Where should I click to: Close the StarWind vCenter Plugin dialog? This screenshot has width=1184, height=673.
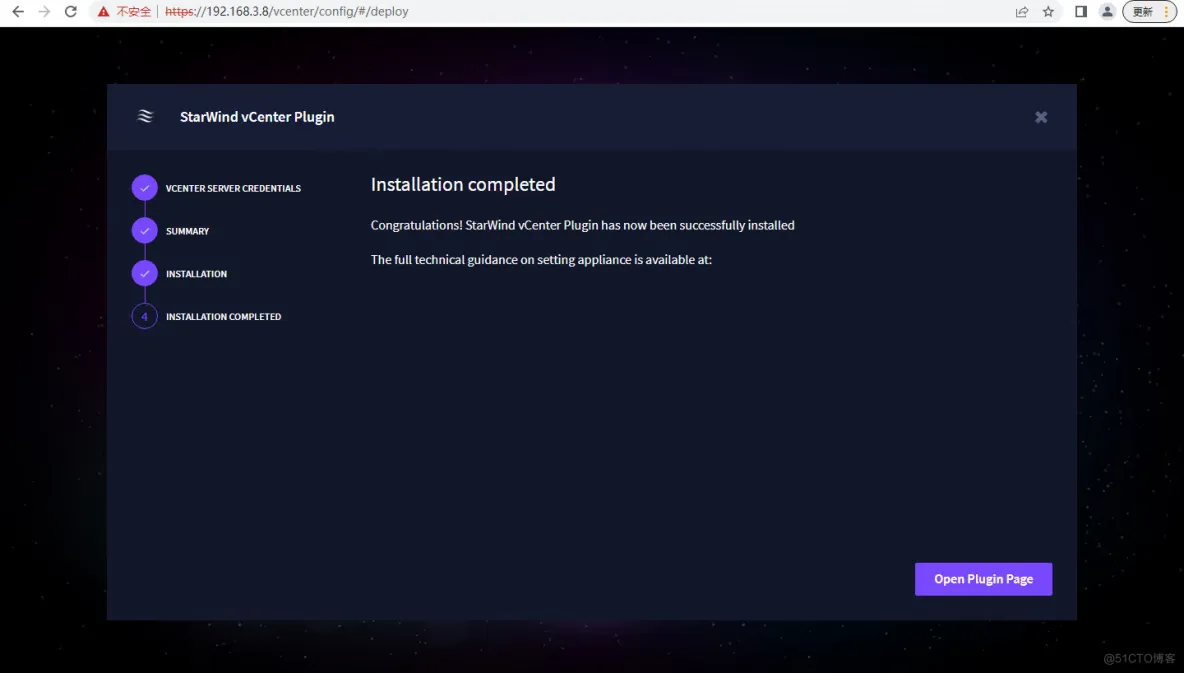1041,117
